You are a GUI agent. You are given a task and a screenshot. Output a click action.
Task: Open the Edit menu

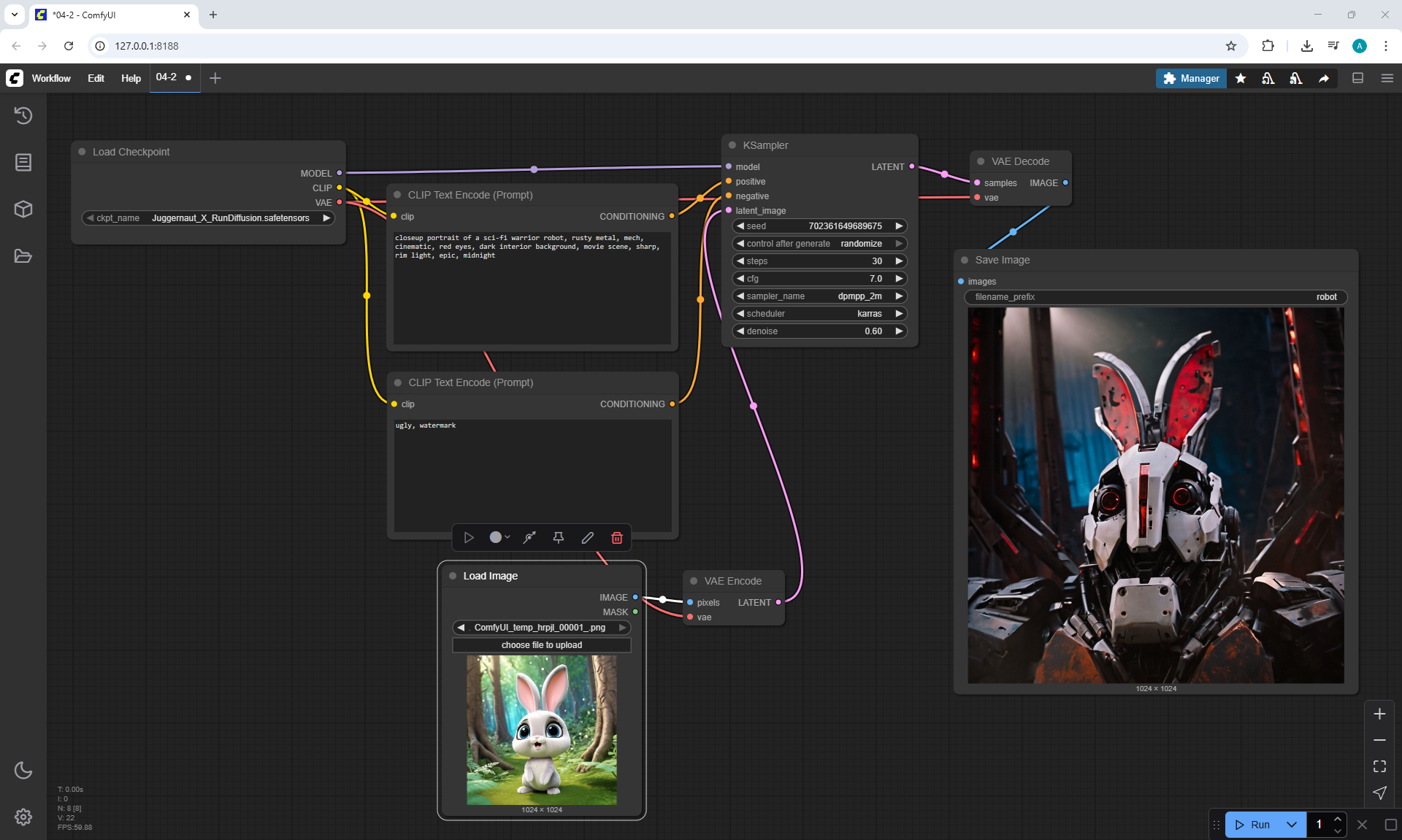[96, 78]
